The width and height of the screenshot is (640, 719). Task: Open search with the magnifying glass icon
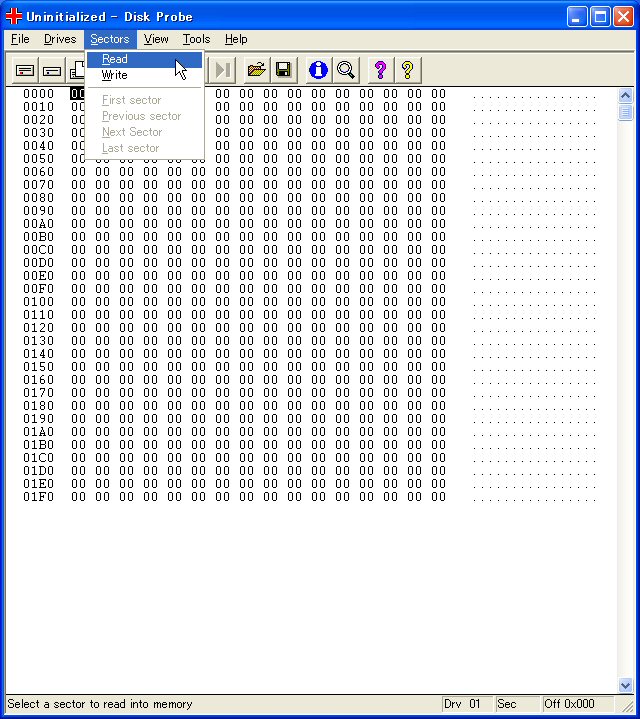pos(346,70)
